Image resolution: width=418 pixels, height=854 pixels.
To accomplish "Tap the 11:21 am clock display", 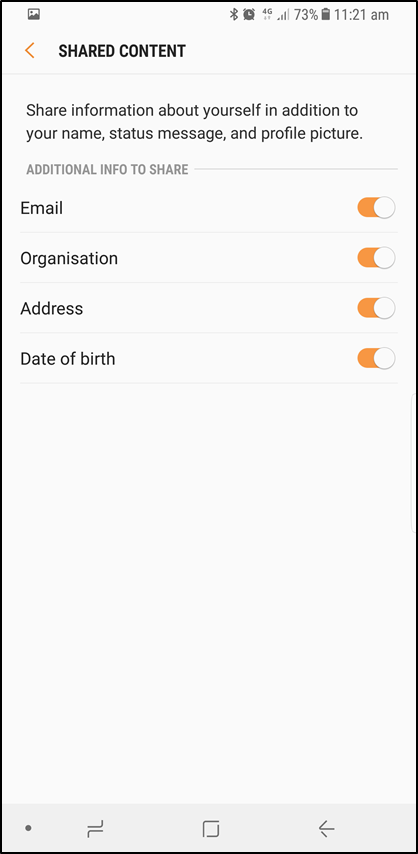I will coord(361,14).
